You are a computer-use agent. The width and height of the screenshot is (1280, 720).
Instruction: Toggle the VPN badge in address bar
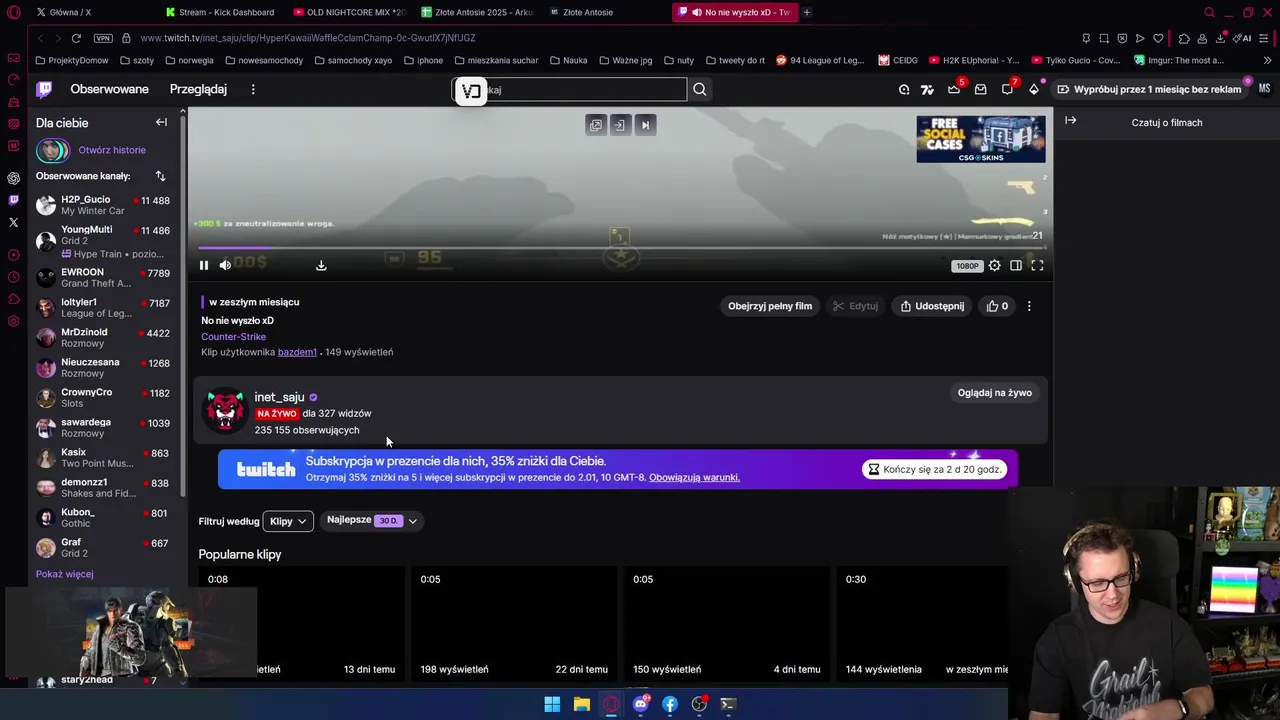point(103,38)
